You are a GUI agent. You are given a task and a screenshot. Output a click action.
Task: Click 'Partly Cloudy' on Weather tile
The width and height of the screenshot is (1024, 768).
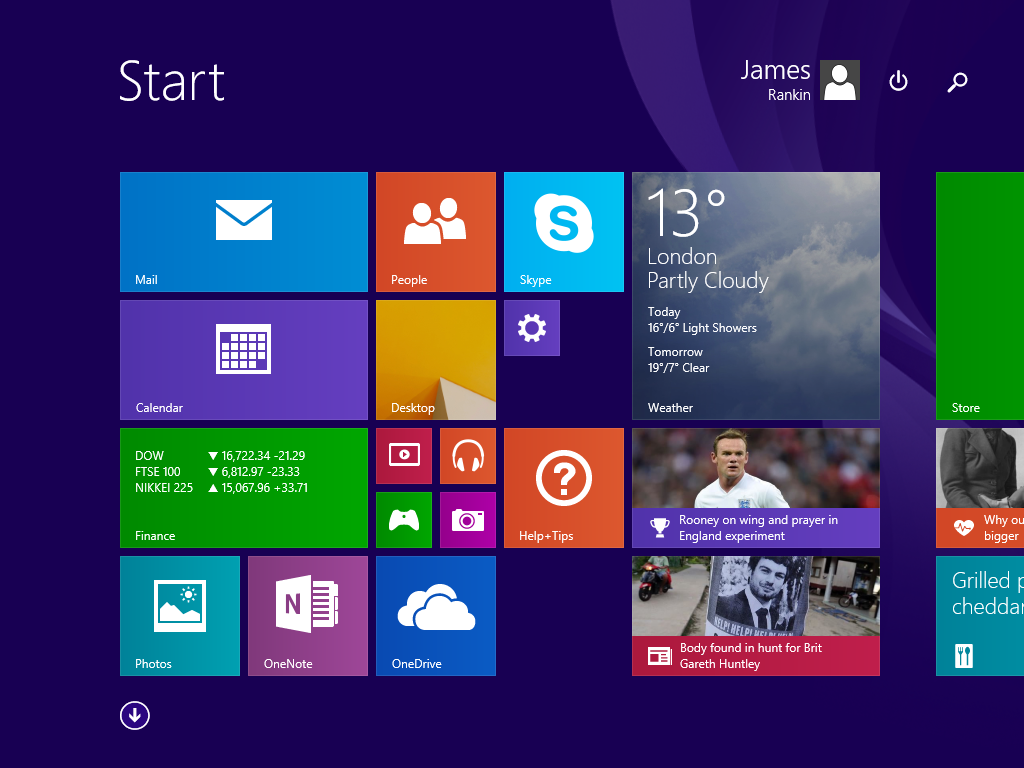click(708, 281)
